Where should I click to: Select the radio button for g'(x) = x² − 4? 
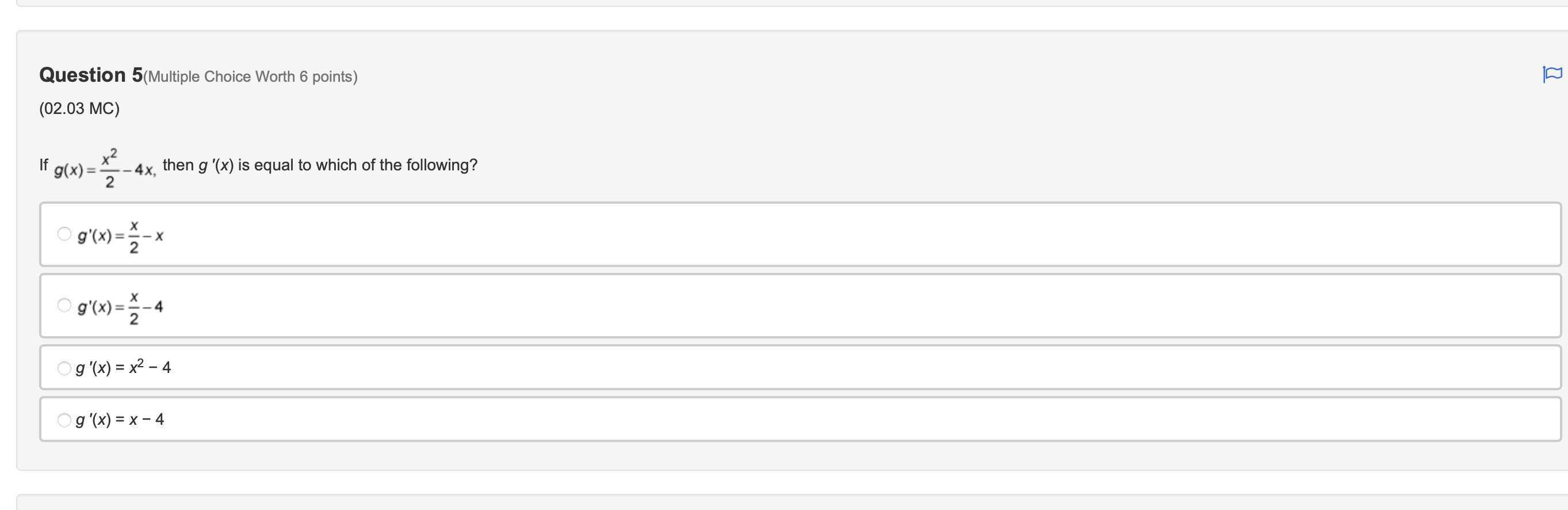[x=64, y=367]
